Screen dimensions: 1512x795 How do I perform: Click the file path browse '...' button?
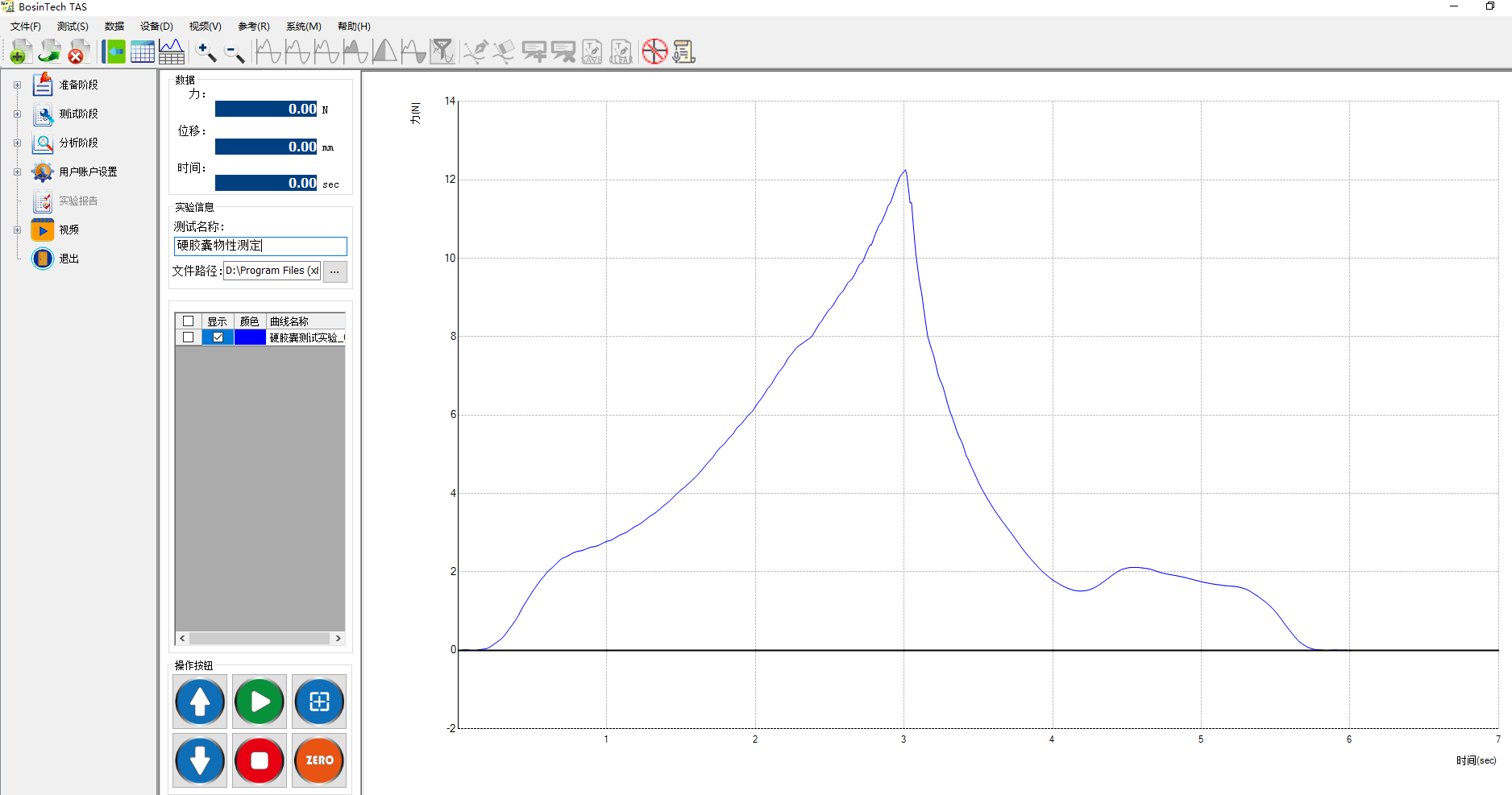click(334, 271)
